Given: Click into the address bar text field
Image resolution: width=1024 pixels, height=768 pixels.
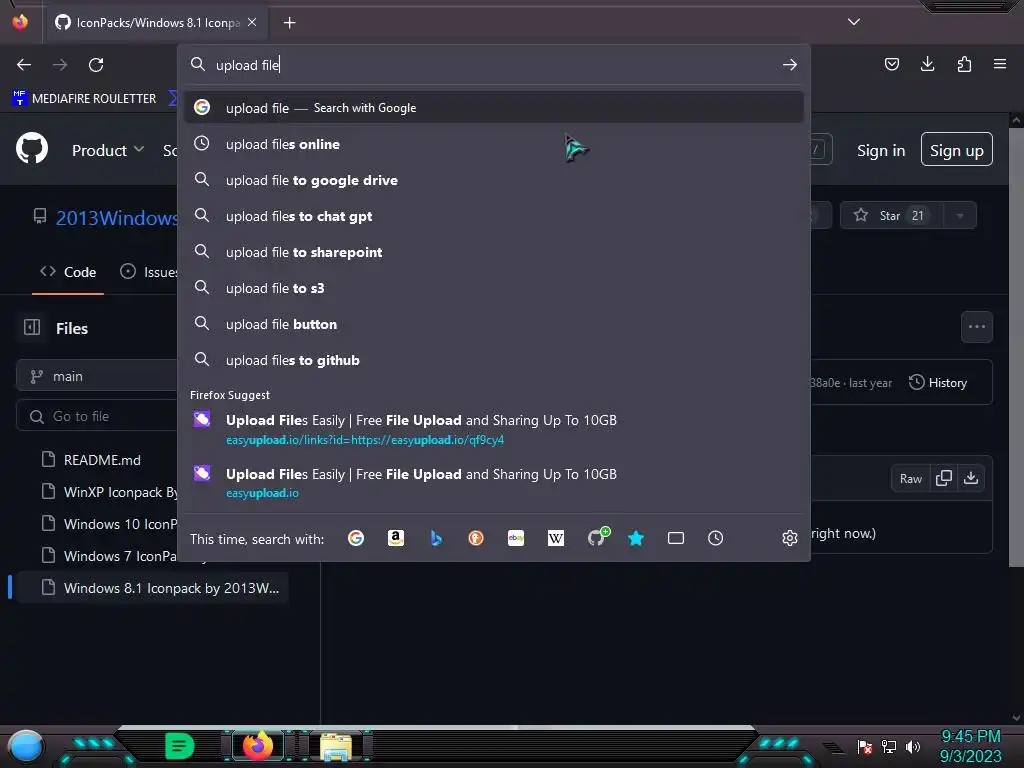Looking at the screenshot, I should 496,65.
